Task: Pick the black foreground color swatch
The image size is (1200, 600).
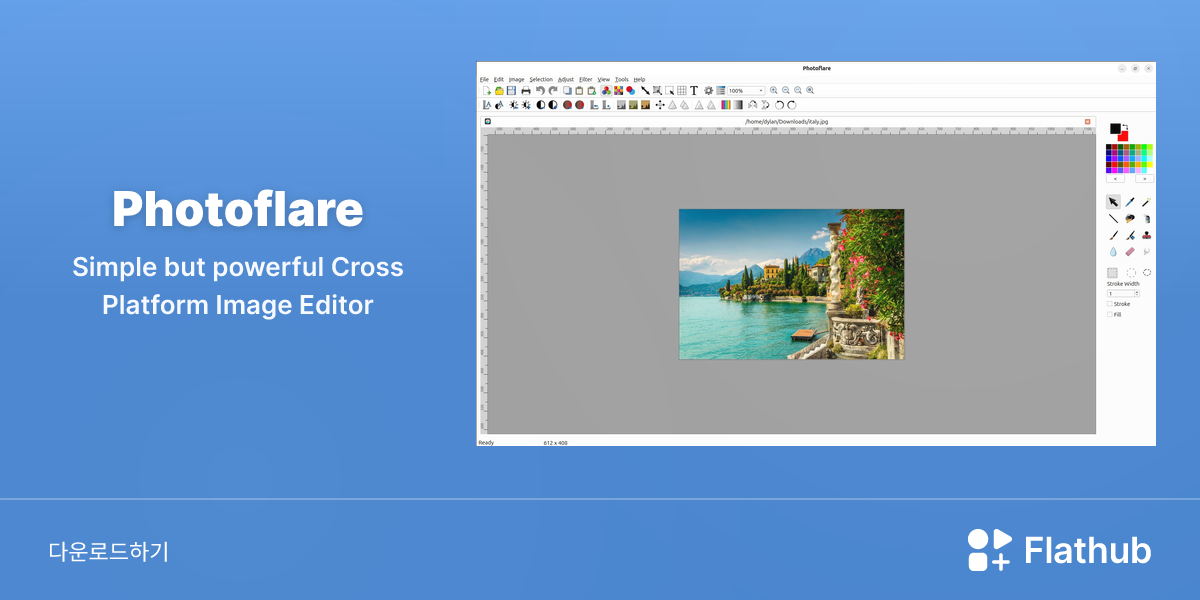Action: [x=1115, y=128]
